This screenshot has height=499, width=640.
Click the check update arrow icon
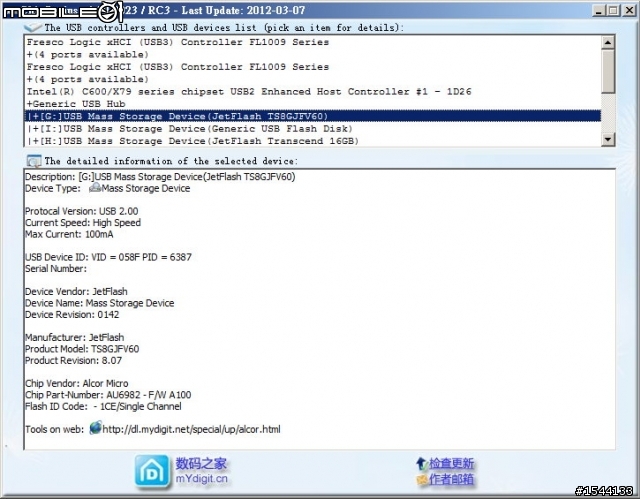421,464
